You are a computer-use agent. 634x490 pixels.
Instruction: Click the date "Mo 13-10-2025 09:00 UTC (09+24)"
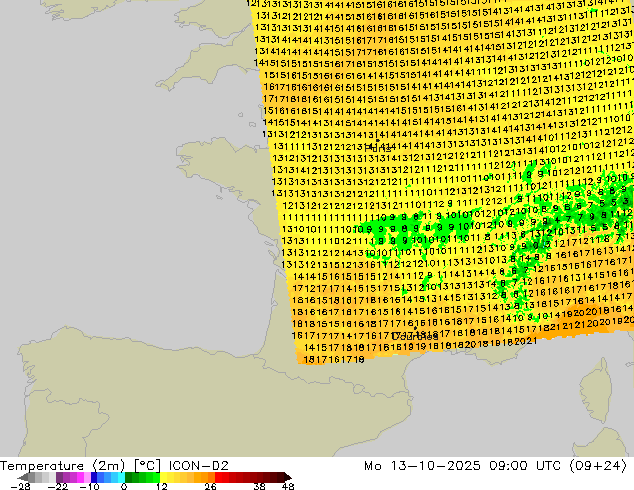pyautogui.click(x=496, y=466)
